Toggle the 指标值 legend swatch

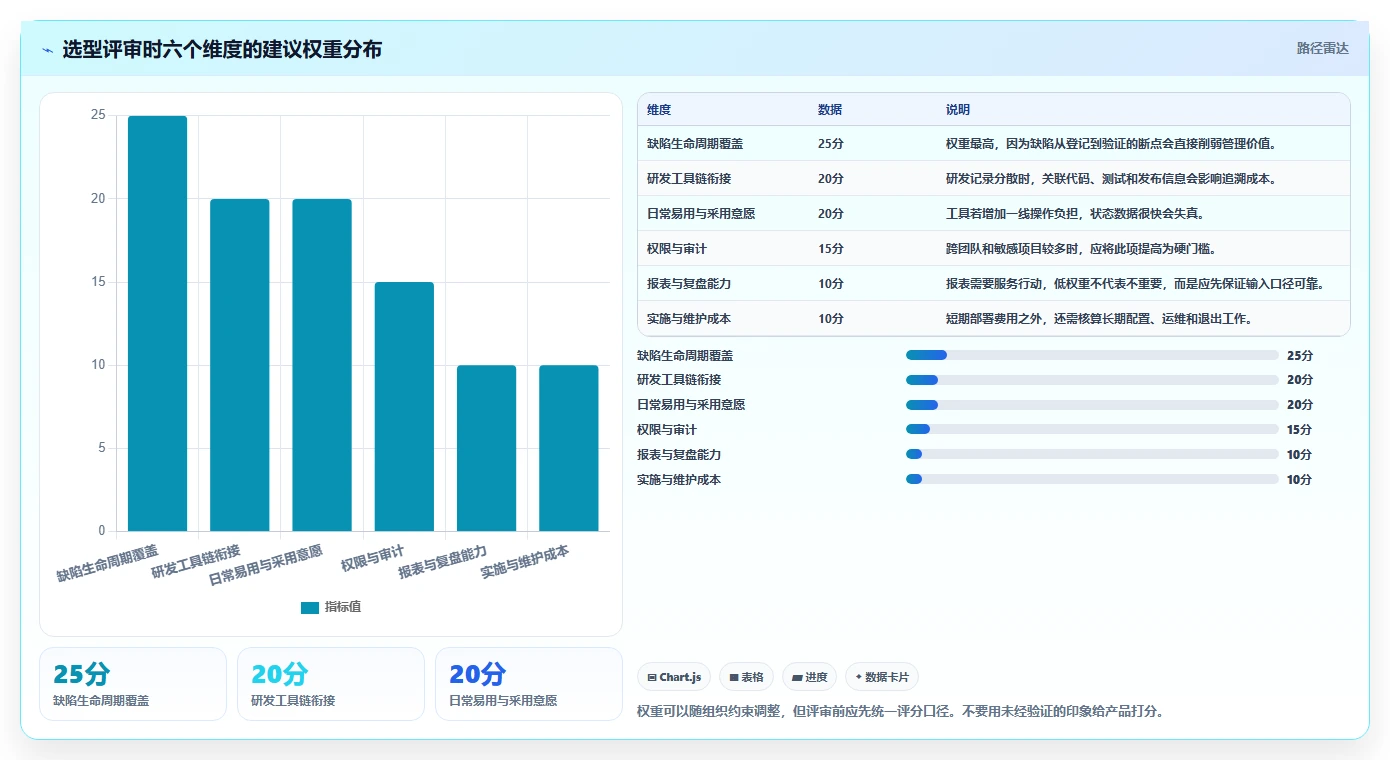pos(310,607)
